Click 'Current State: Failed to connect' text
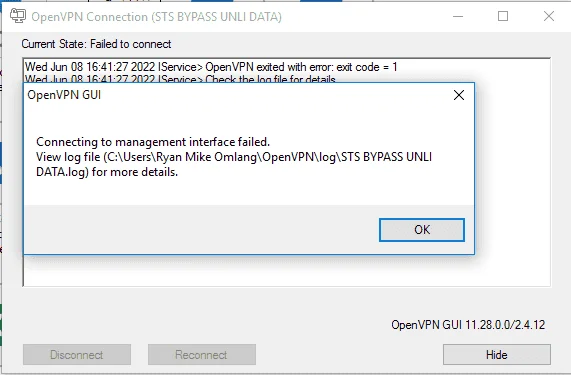The width and height of the screenshot is (571, 375). [x=96, y=44]
